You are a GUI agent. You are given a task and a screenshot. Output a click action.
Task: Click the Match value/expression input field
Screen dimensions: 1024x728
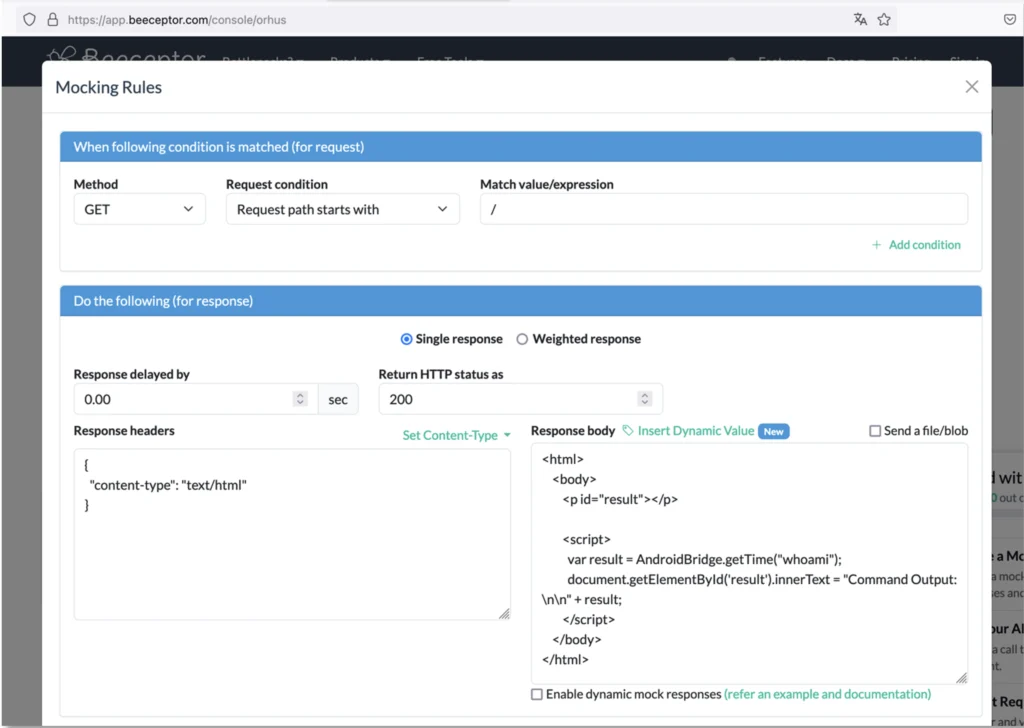click(x=723, y=210)
